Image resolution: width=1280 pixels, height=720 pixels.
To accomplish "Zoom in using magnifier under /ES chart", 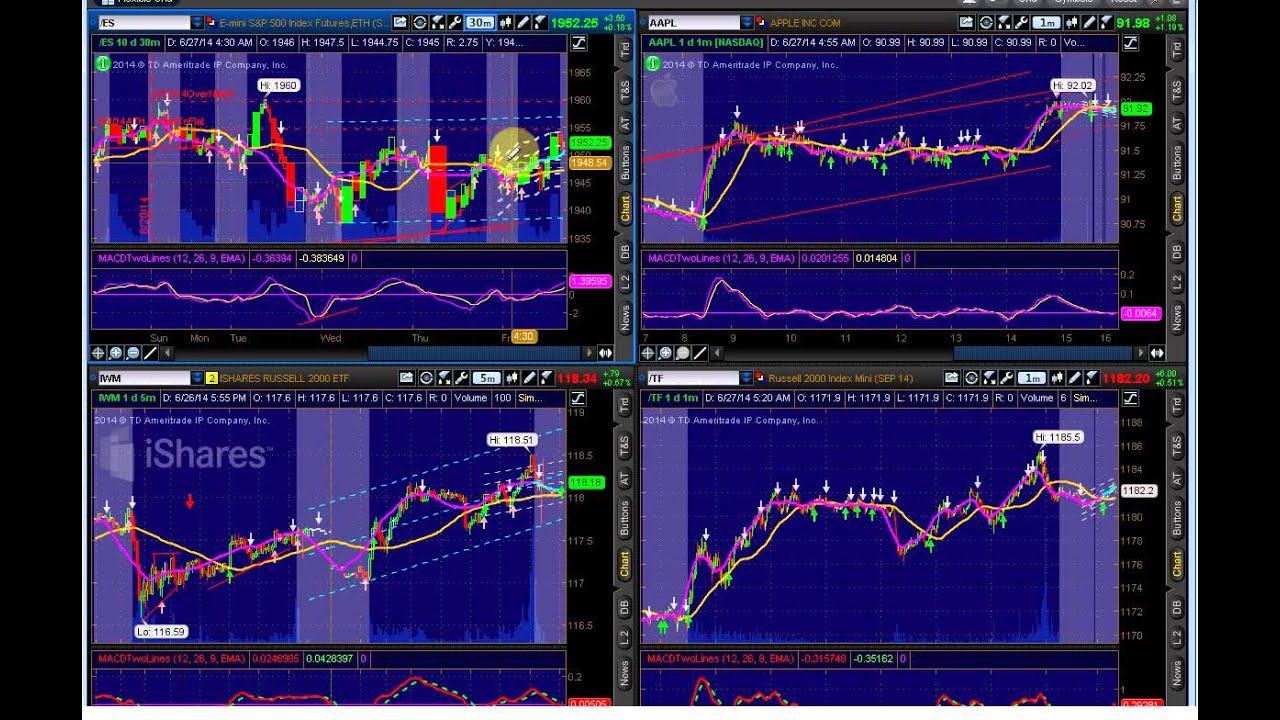I will click(116, 353).
